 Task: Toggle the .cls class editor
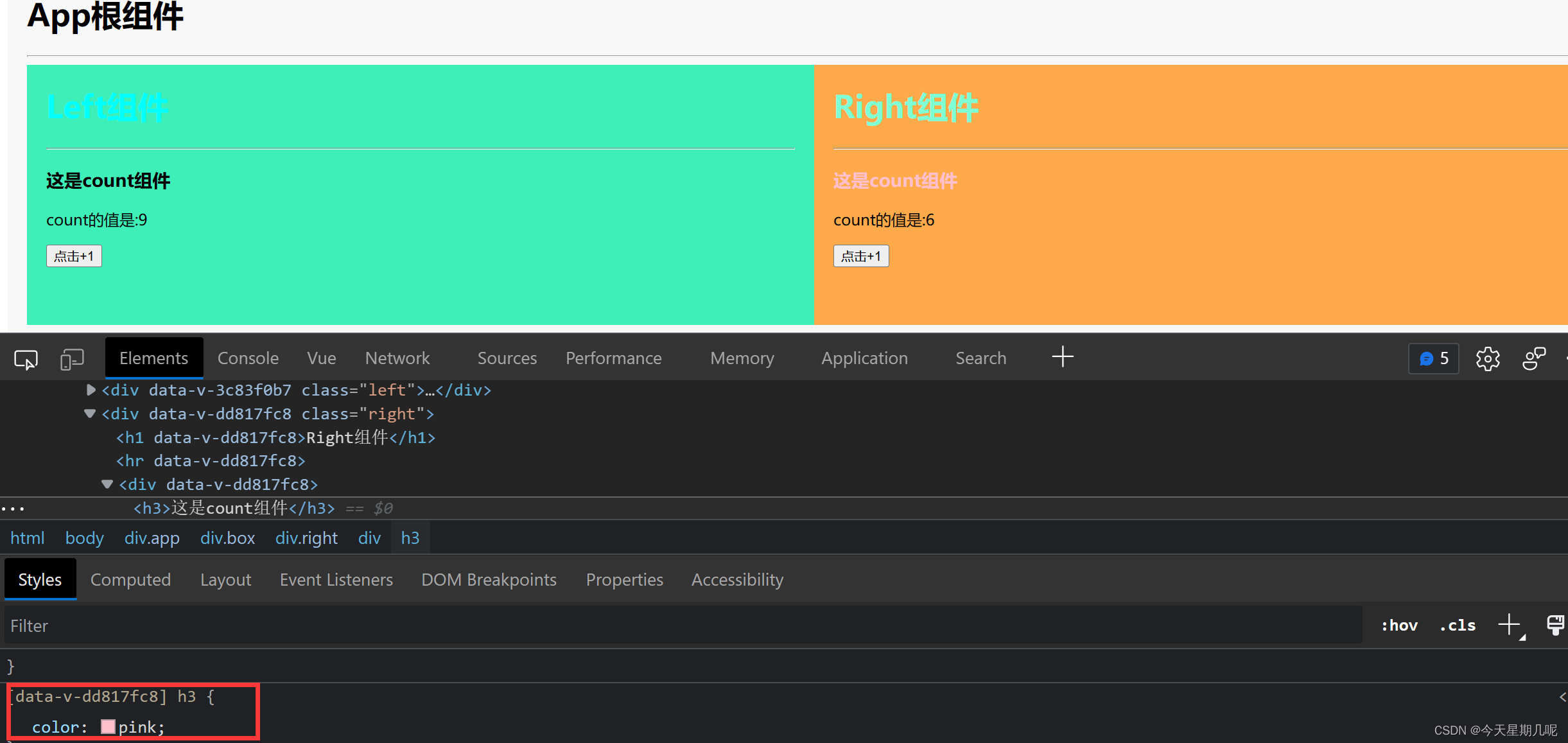(x=1456, y=625)
